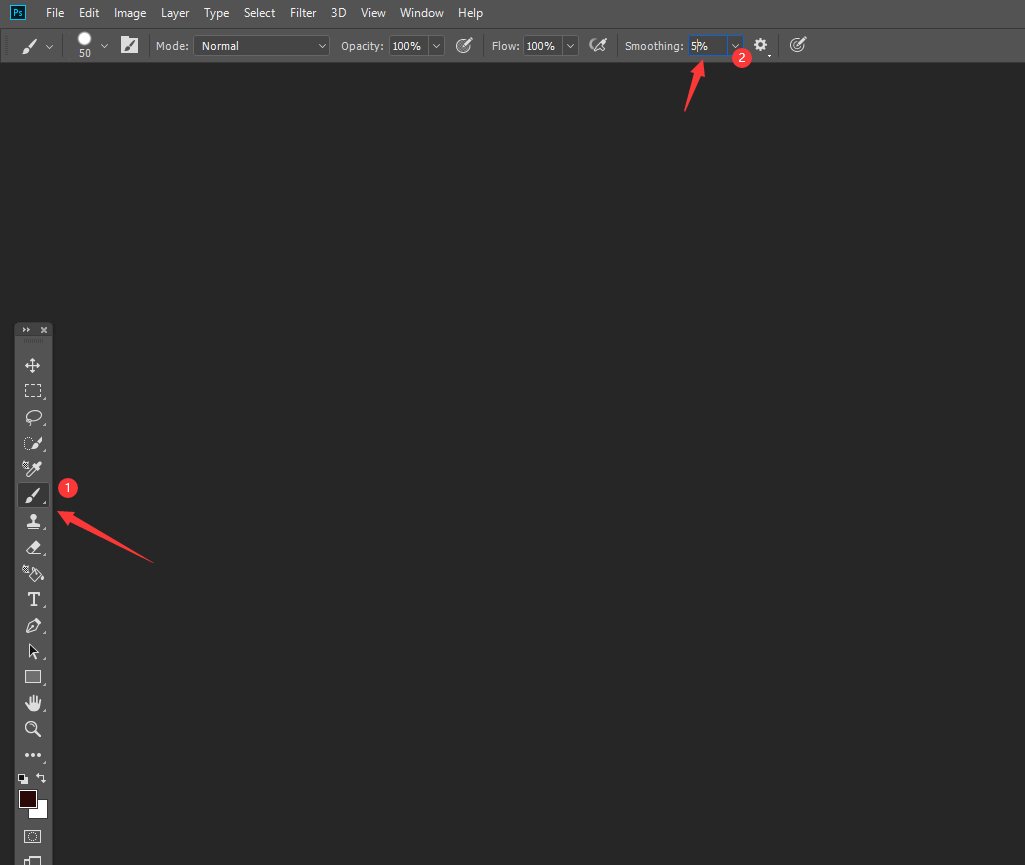The image size is (1025, 865).
Task: Open the Photoshop Ps logo icon
Action: (x=18, y=12)
